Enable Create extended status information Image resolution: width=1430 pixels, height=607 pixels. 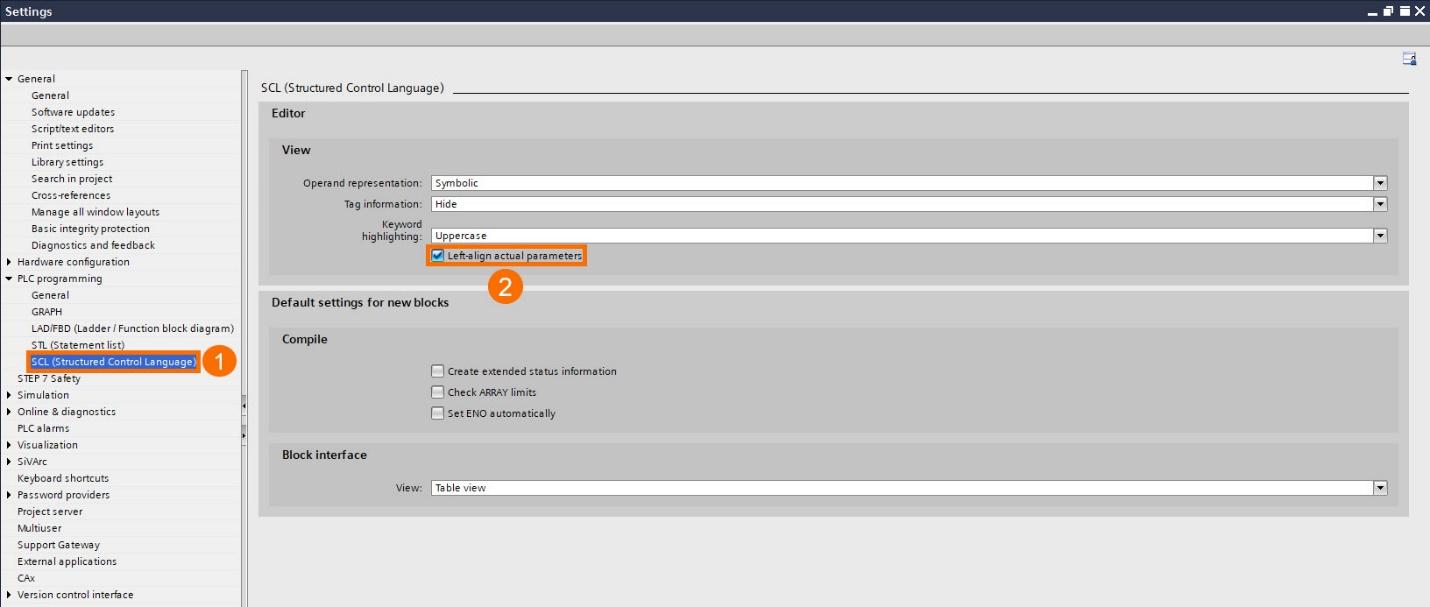(x=437, y=371)
